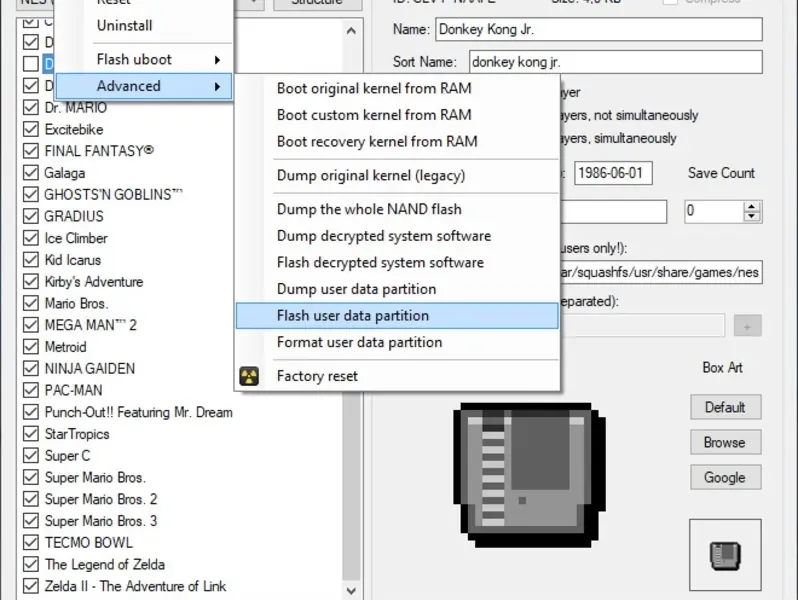Uncheck Ice Climber

click(x=31, y=238)
